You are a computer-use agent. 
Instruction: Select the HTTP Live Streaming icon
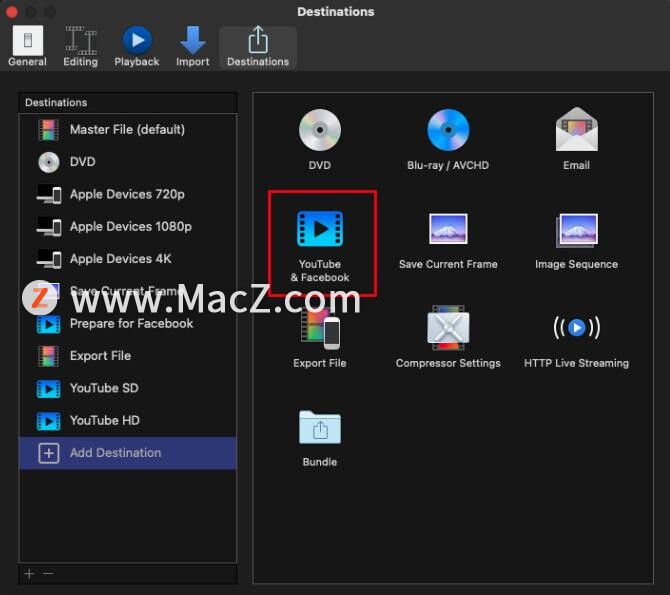(x=576, y=328)
